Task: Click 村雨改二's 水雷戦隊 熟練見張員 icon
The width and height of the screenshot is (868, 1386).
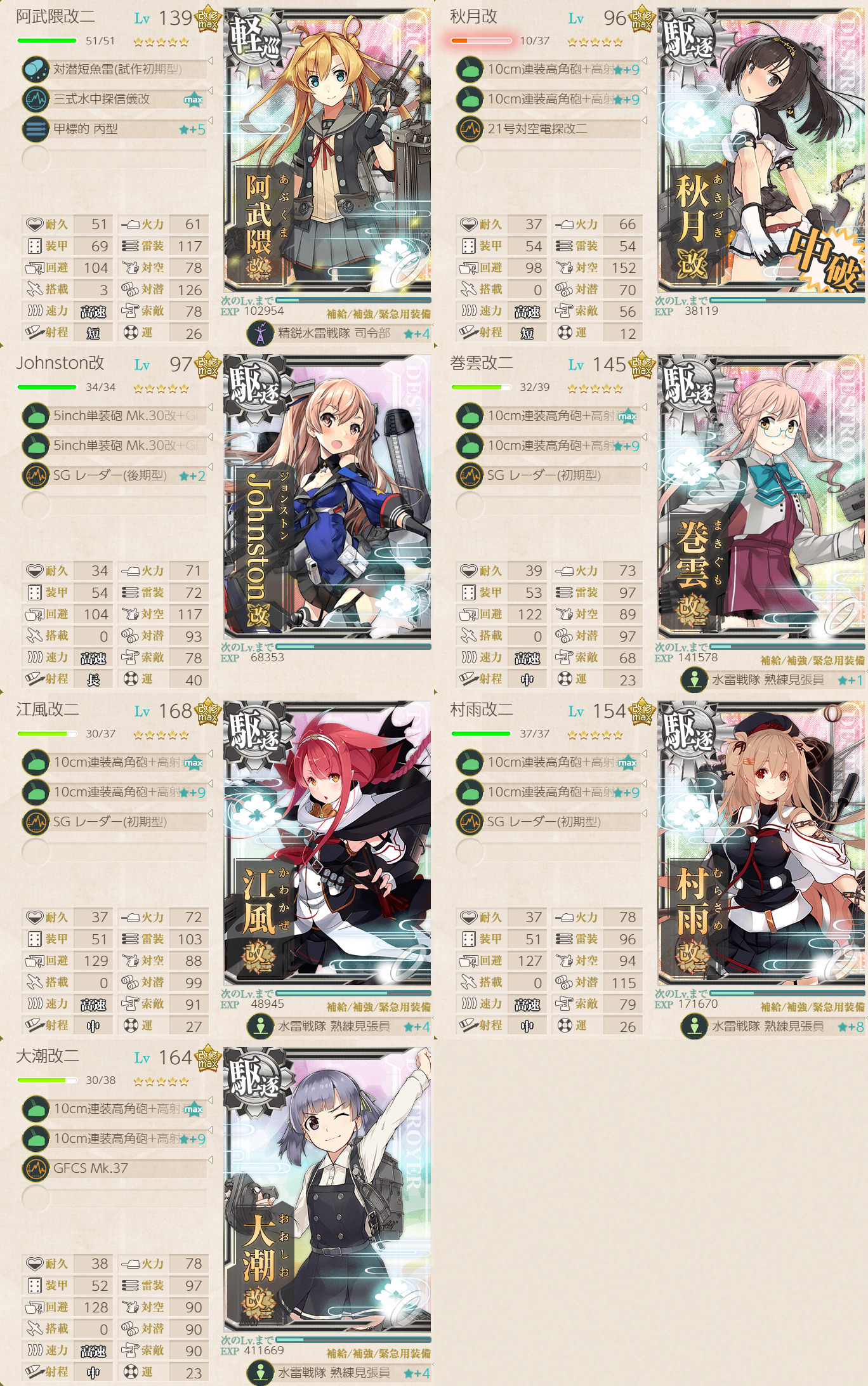Action: (x=694, y=1026)
